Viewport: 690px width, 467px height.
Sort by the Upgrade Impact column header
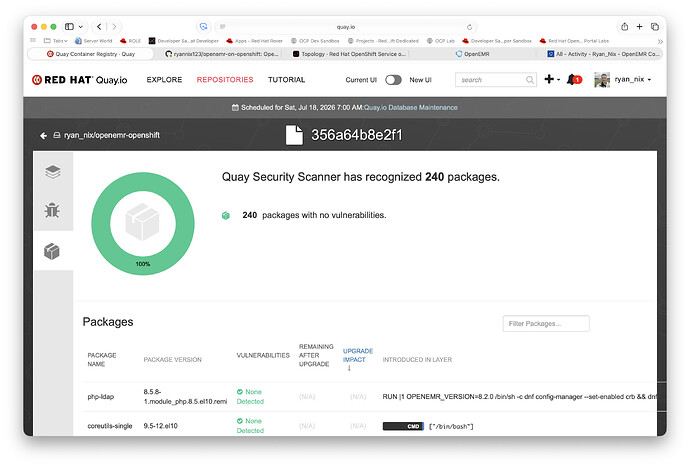point(357,356)
